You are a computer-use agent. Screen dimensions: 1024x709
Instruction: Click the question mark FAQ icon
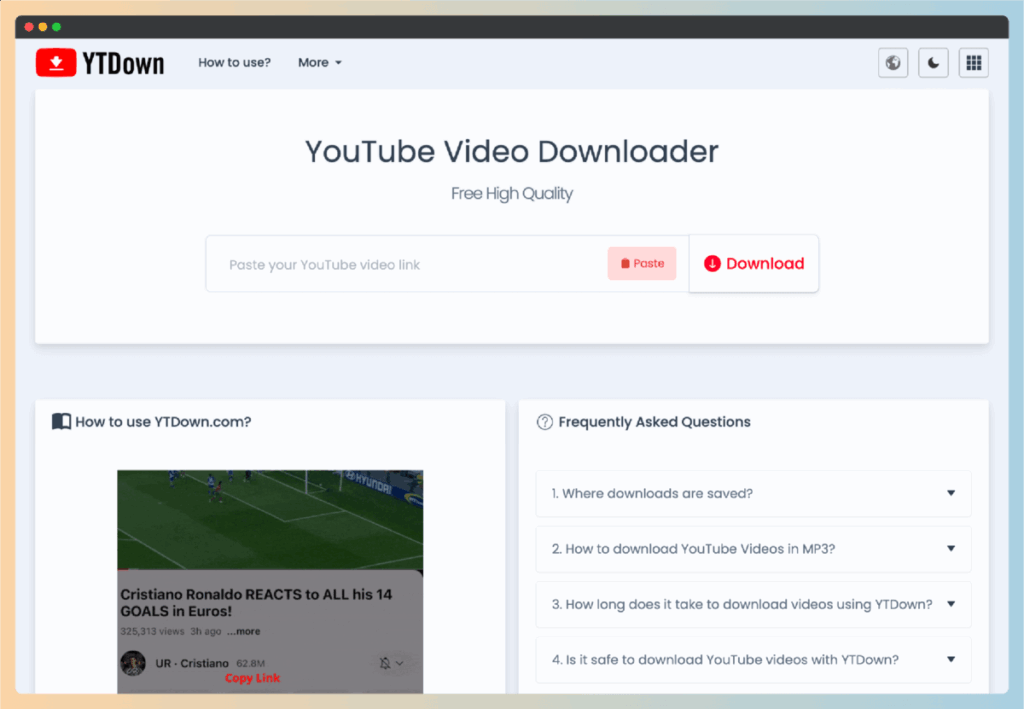click(545, 422)
